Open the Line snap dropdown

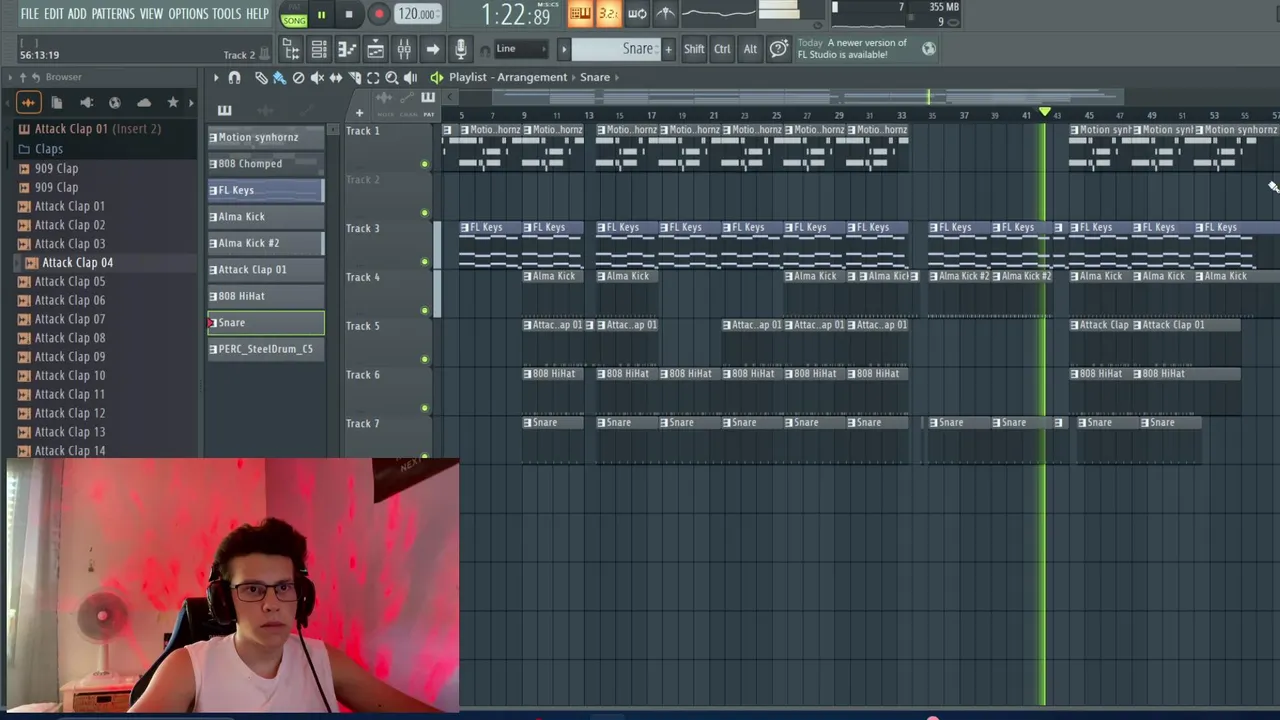tap(522, 48)
